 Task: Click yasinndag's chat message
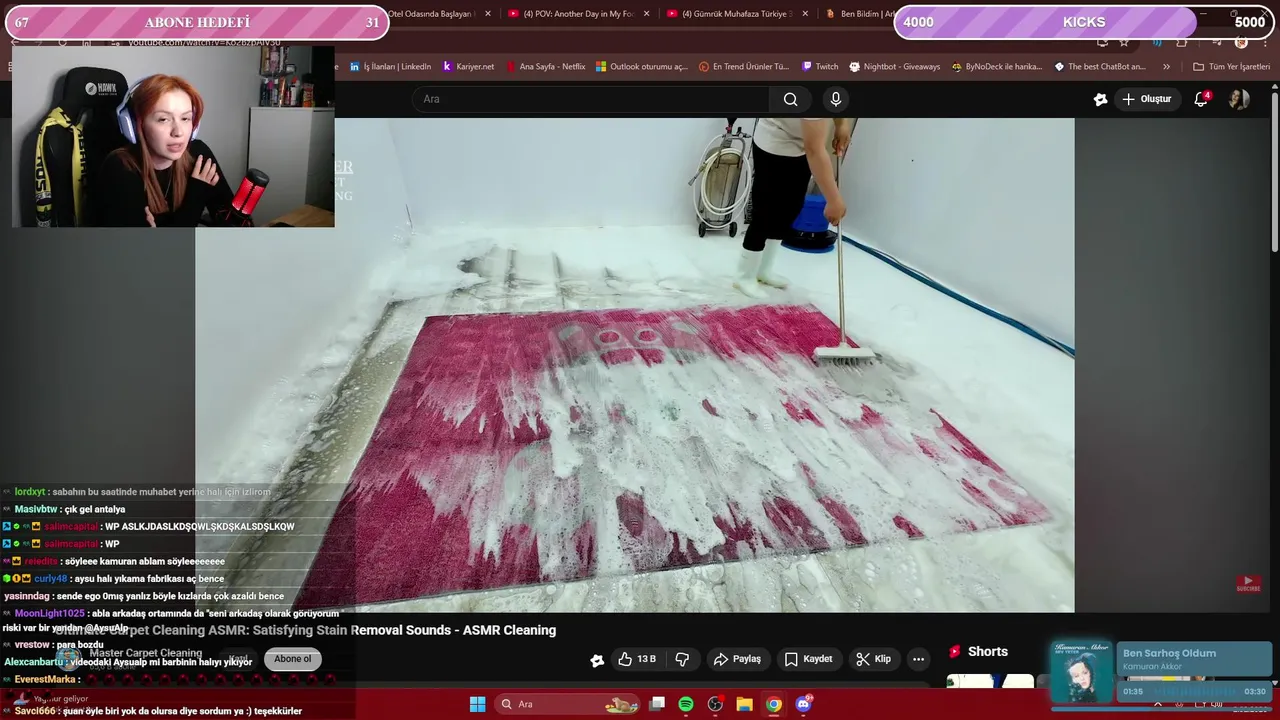(x=144, y=596)
